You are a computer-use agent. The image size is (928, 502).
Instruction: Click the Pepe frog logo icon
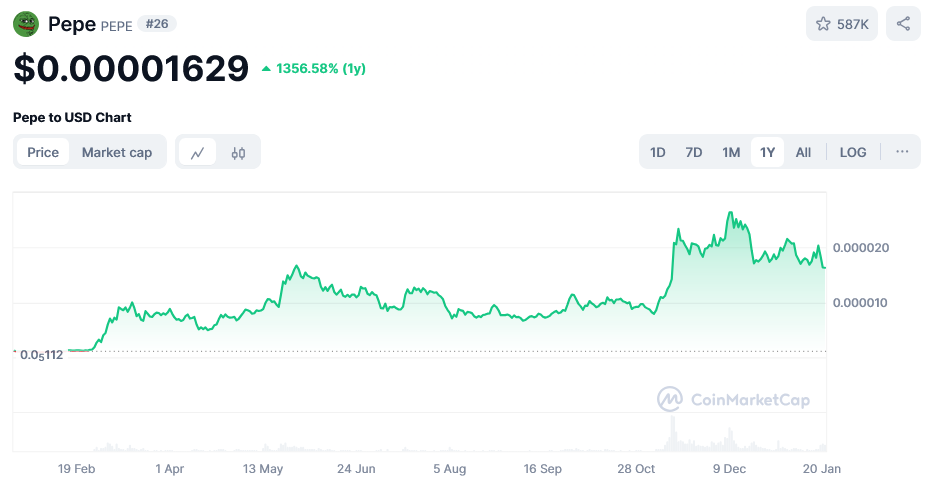(x=26, y=24)
